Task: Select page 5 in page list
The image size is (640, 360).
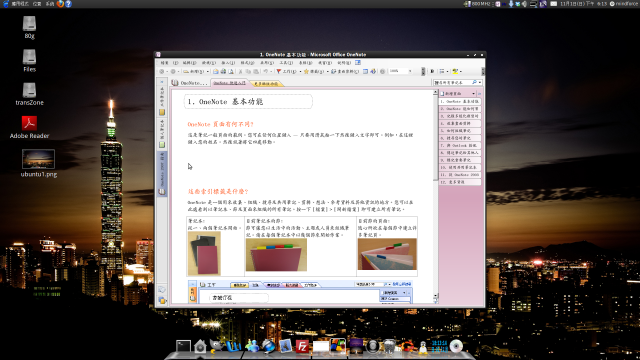Action: [460, 131]
